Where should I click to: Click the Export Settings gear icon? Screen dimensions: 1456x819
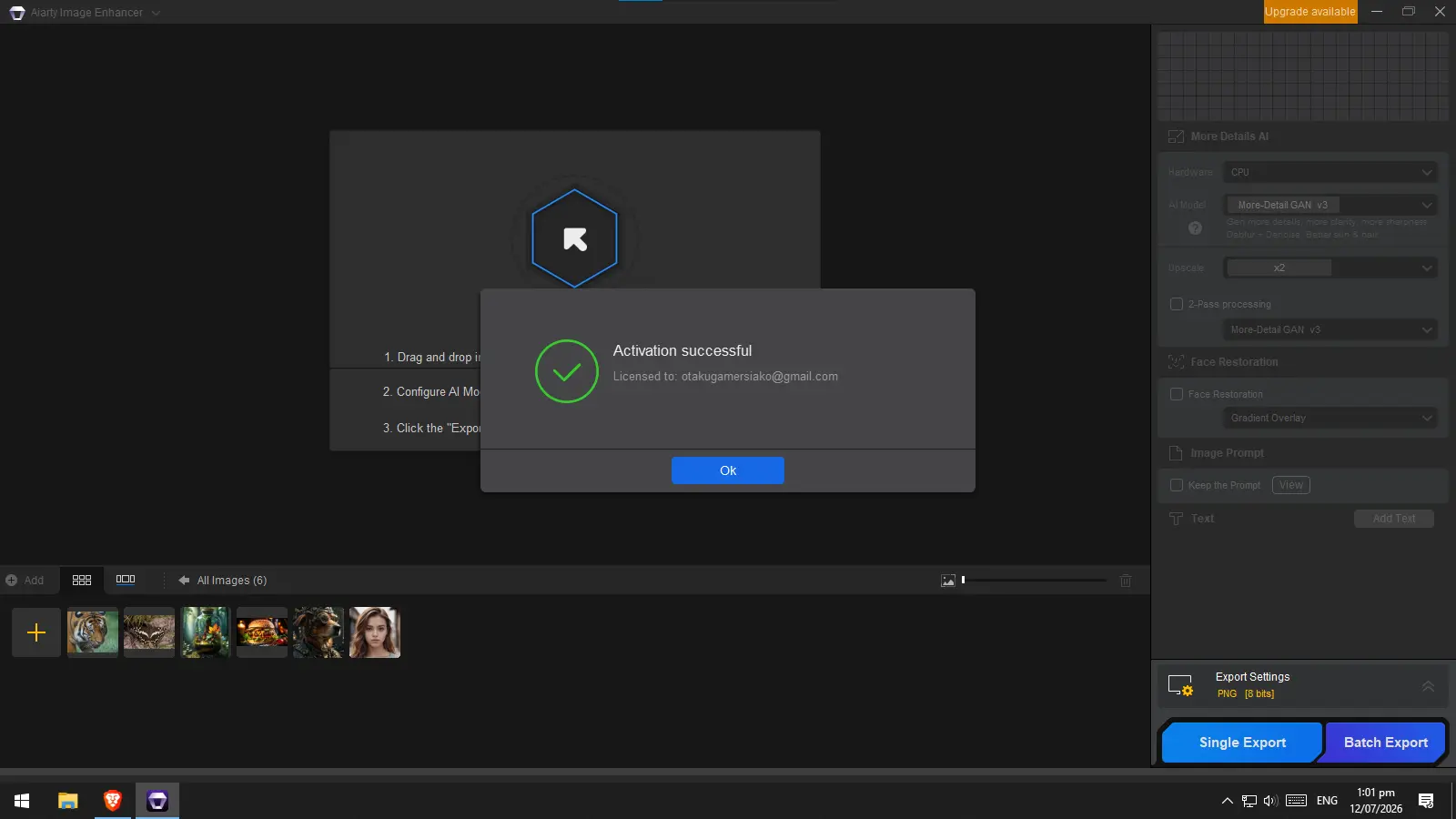point(1181,685)
